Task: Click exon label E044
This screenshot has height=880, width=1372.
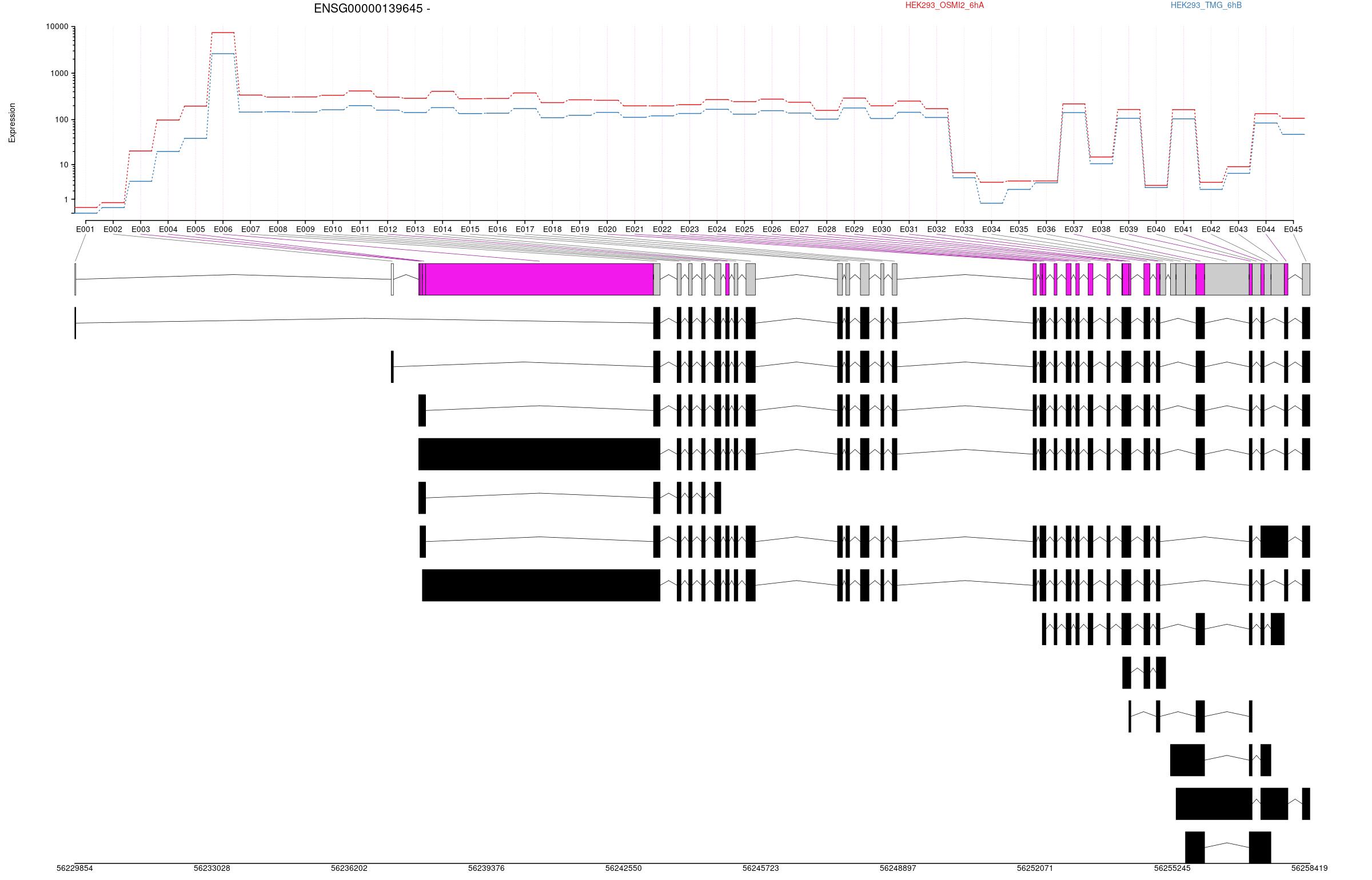Action: [1266, 230]
